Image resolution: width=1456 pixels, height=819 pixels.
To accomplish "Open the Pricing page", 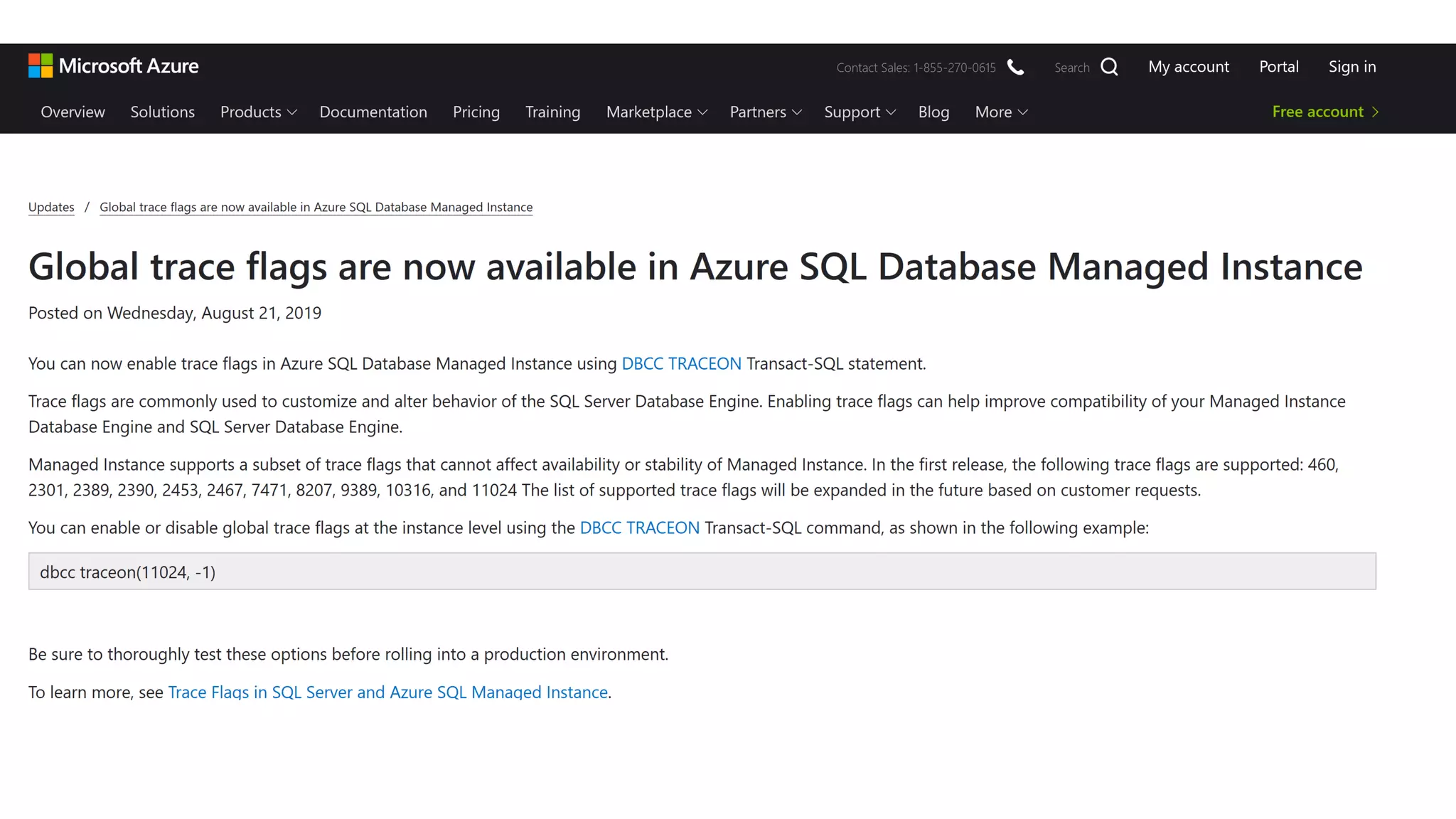I will coord(476,112).
